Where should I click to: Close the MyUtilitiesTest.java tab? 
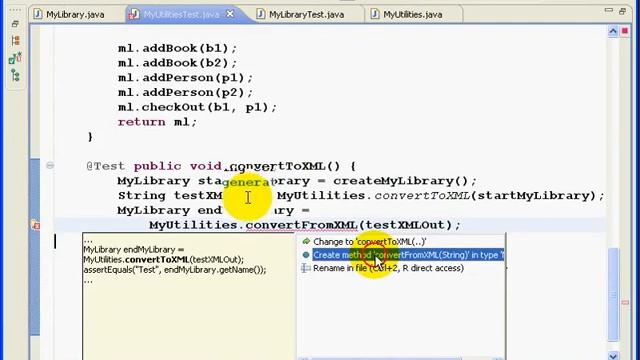click(x=230, y=14)
